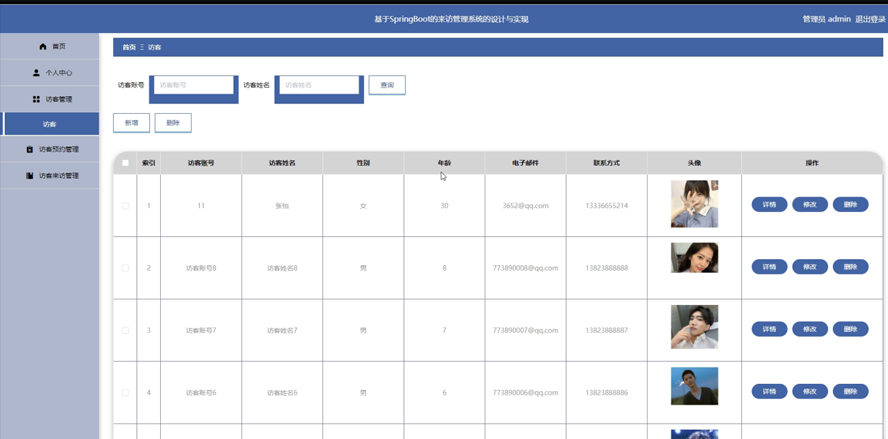Expand 访客管理 sidebar menu
The image size is (888, 439).
click(49, 99)
